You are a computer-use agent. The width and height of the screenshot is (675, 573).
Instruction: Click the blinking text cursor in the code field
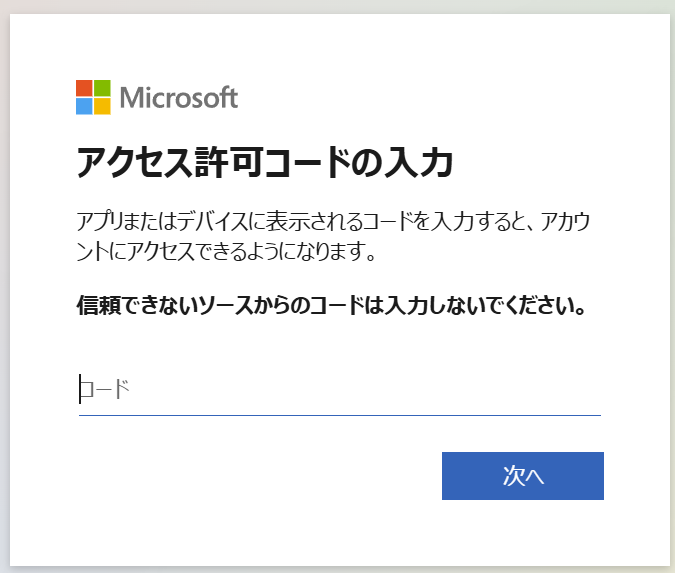[x=80, y=389]
